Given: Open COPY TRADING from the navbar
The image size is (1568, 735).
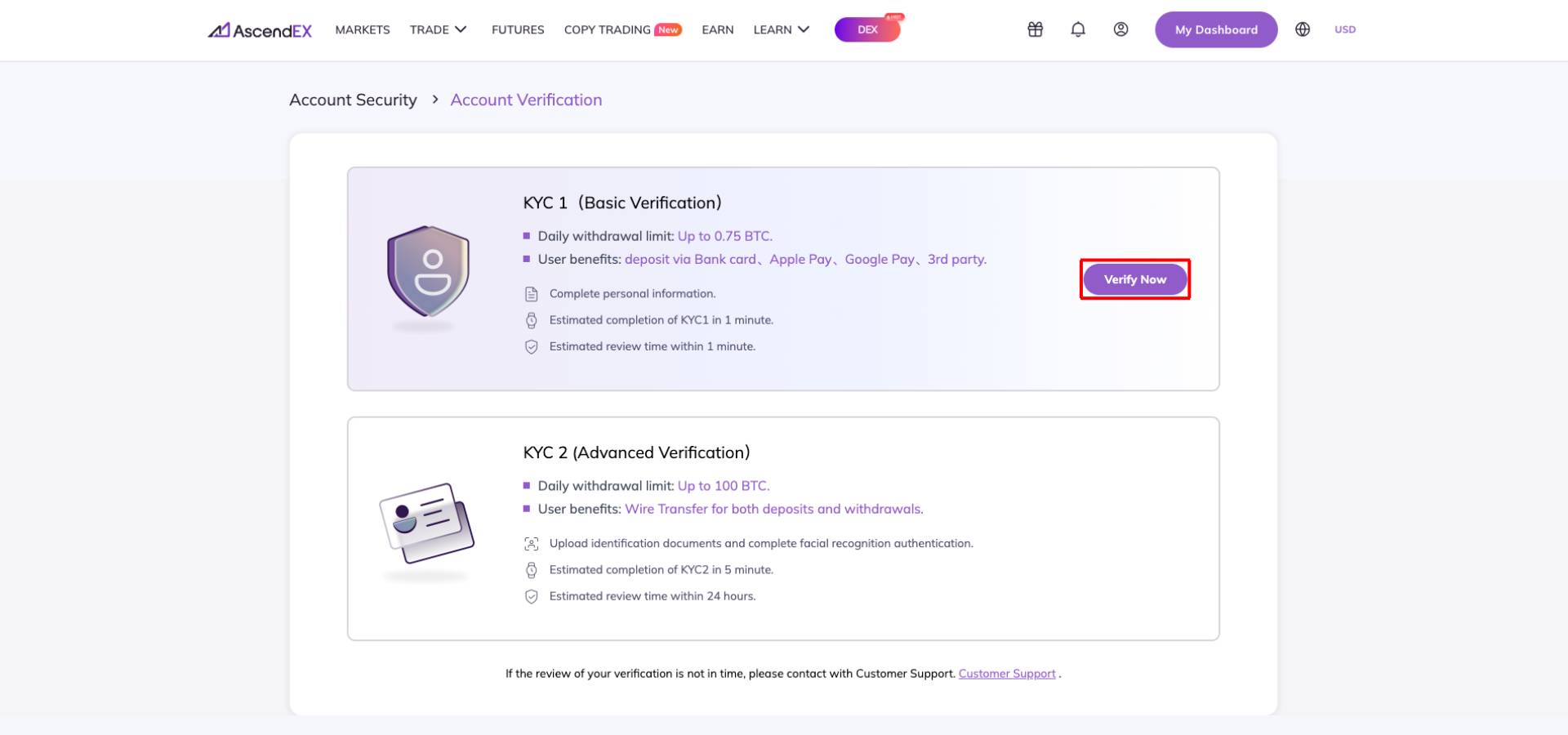Looking at the screenshot, I should click(607, 29).
